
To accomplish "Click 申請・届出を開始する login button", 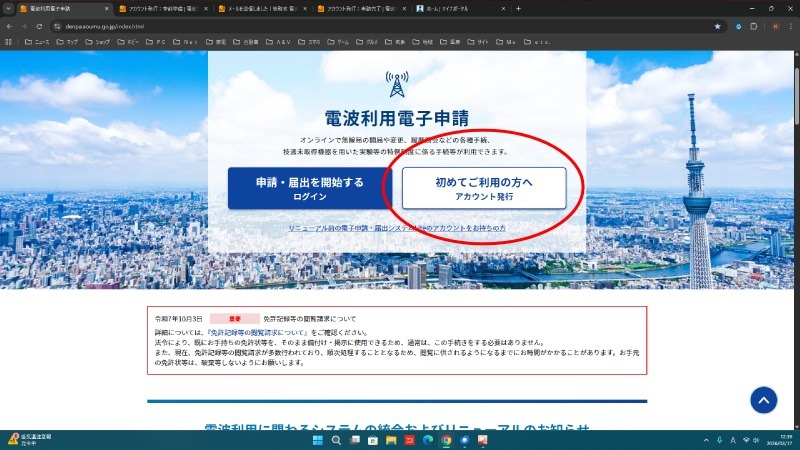I will 304,188.
